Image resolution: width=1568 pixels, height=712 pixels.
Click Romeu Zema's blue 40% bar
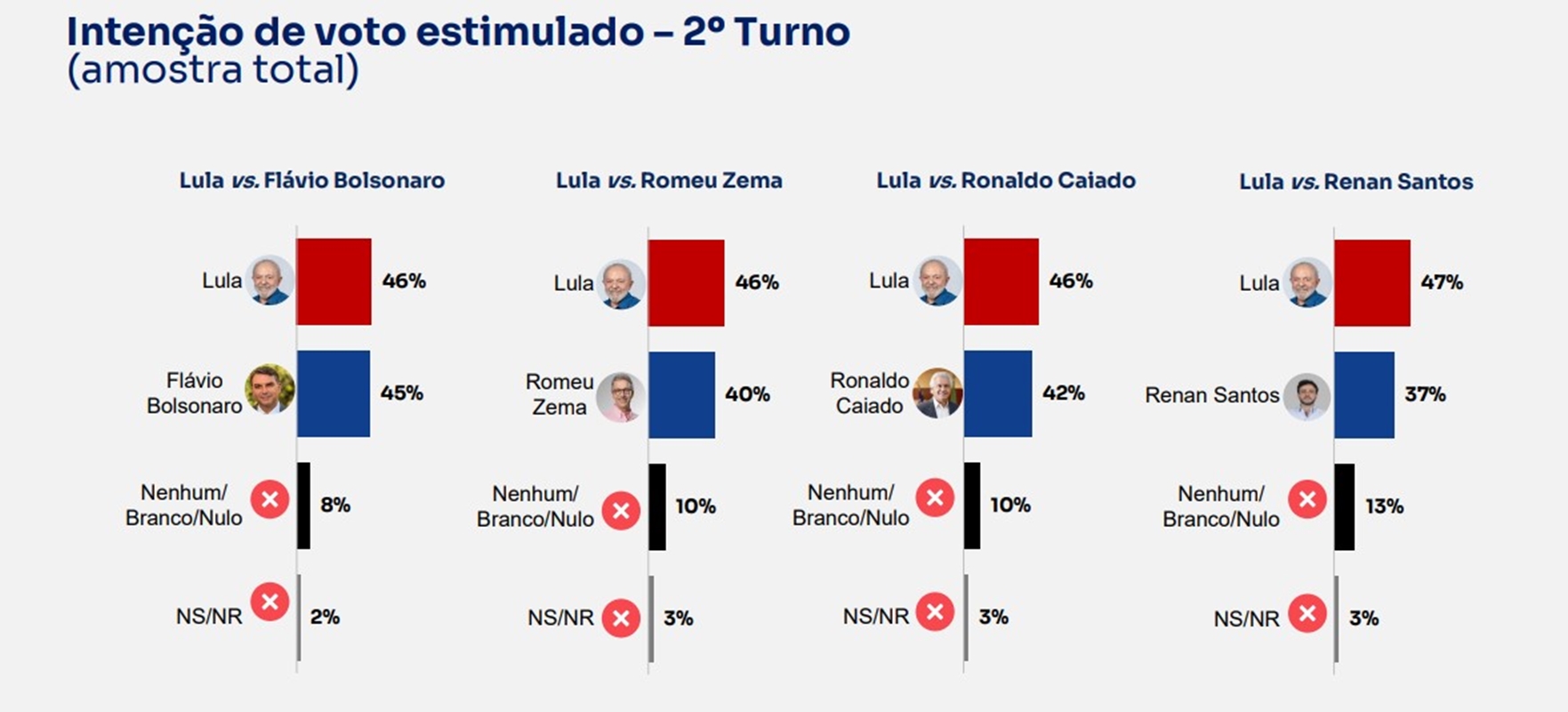(x=681, y=395)
